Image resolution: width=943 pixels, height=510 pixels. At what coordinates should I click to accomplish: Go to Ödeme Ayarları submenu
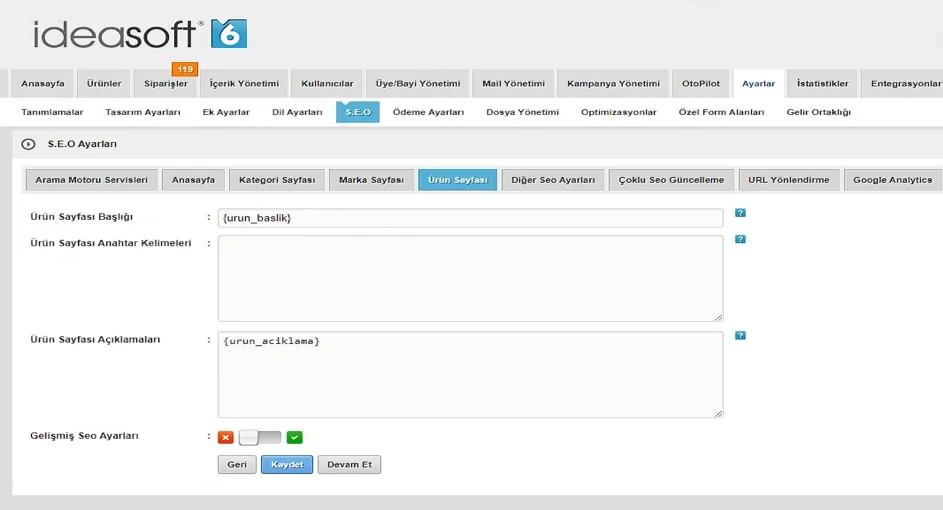(x=428, y=112)
